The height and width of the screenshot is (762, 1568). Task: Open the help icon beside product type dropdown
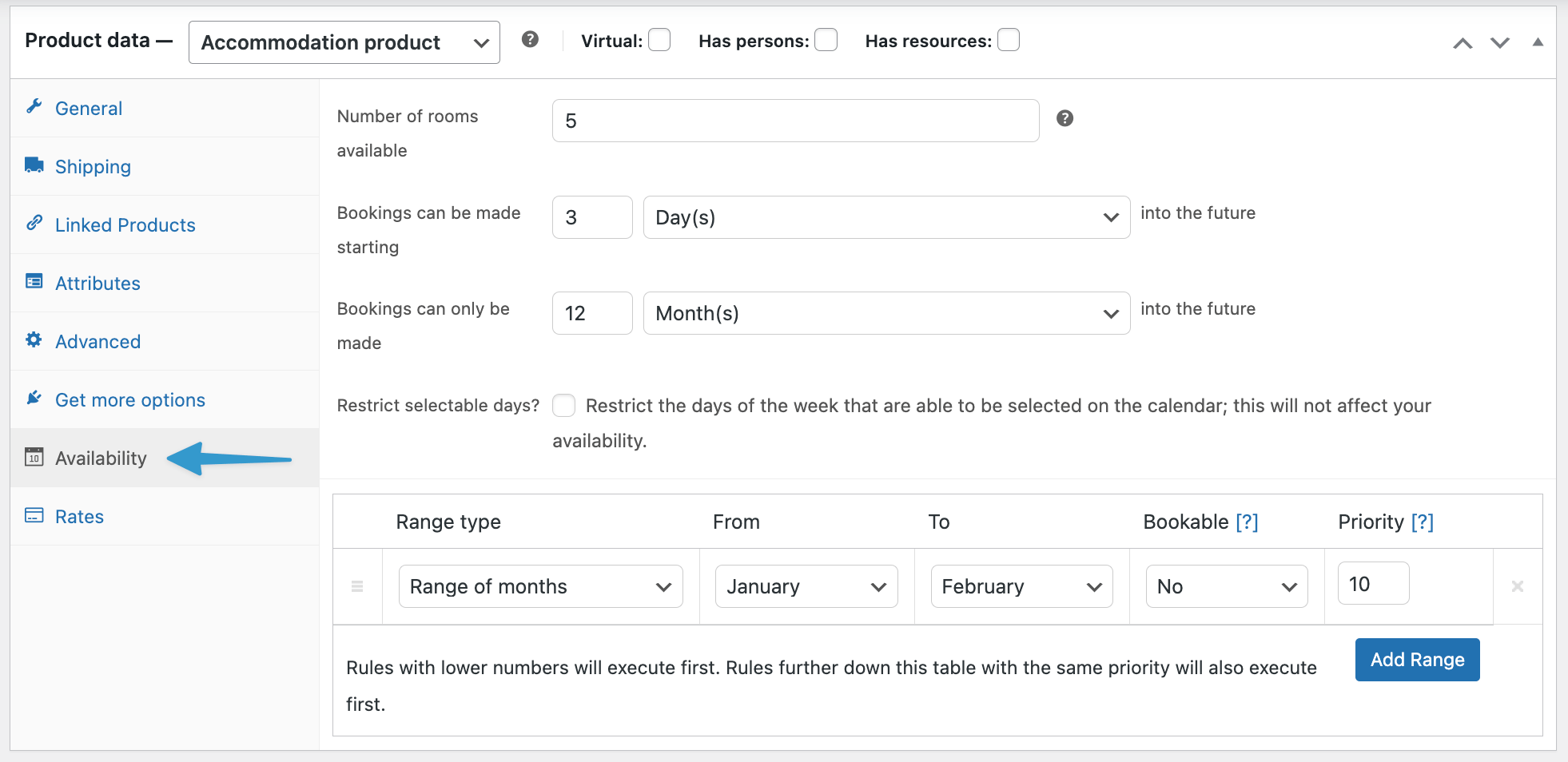point(529,39)
